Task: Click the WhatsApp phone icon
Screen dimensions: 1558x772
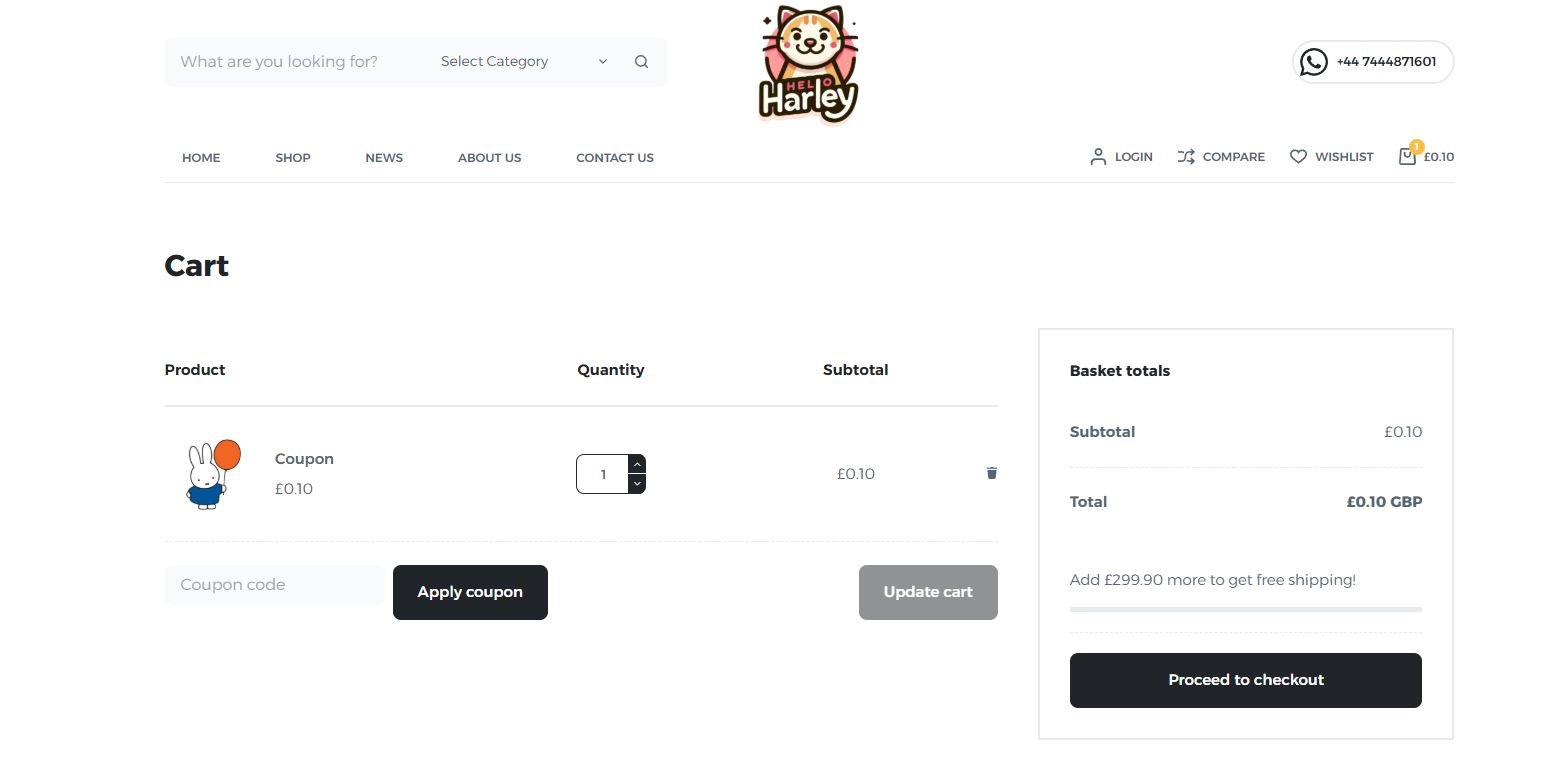Action: (1313, 62)
